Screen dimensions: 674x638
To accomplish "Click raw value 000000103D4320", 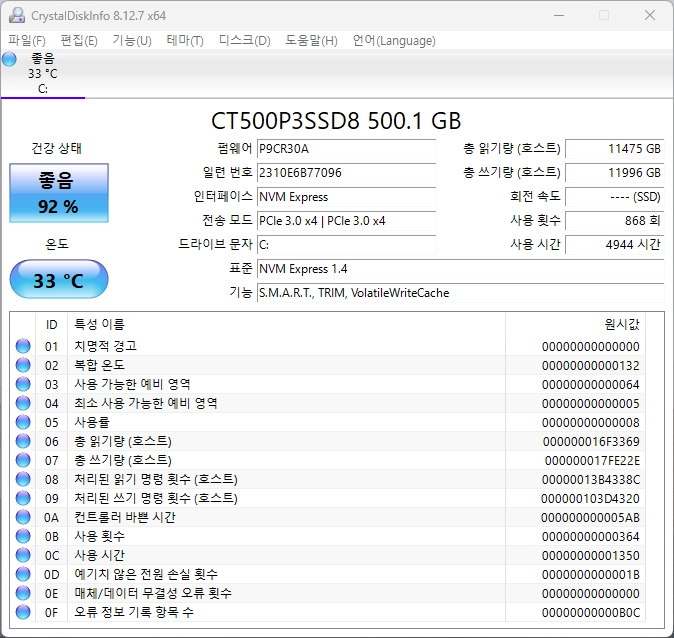I will tap(590, 498).
